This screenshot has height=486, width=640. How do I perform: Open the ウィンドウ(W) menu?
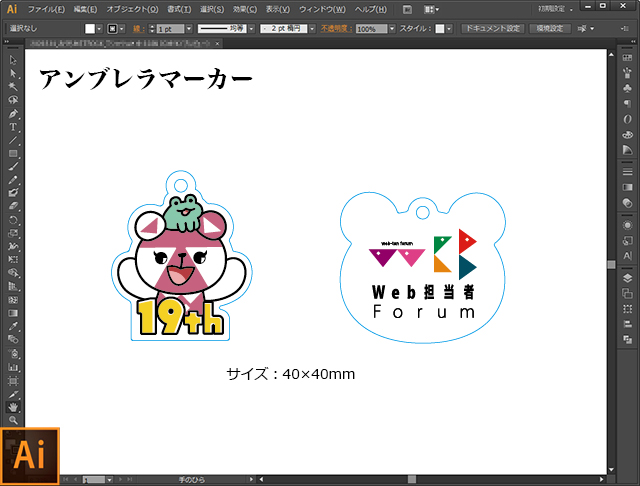pos(322,9)
